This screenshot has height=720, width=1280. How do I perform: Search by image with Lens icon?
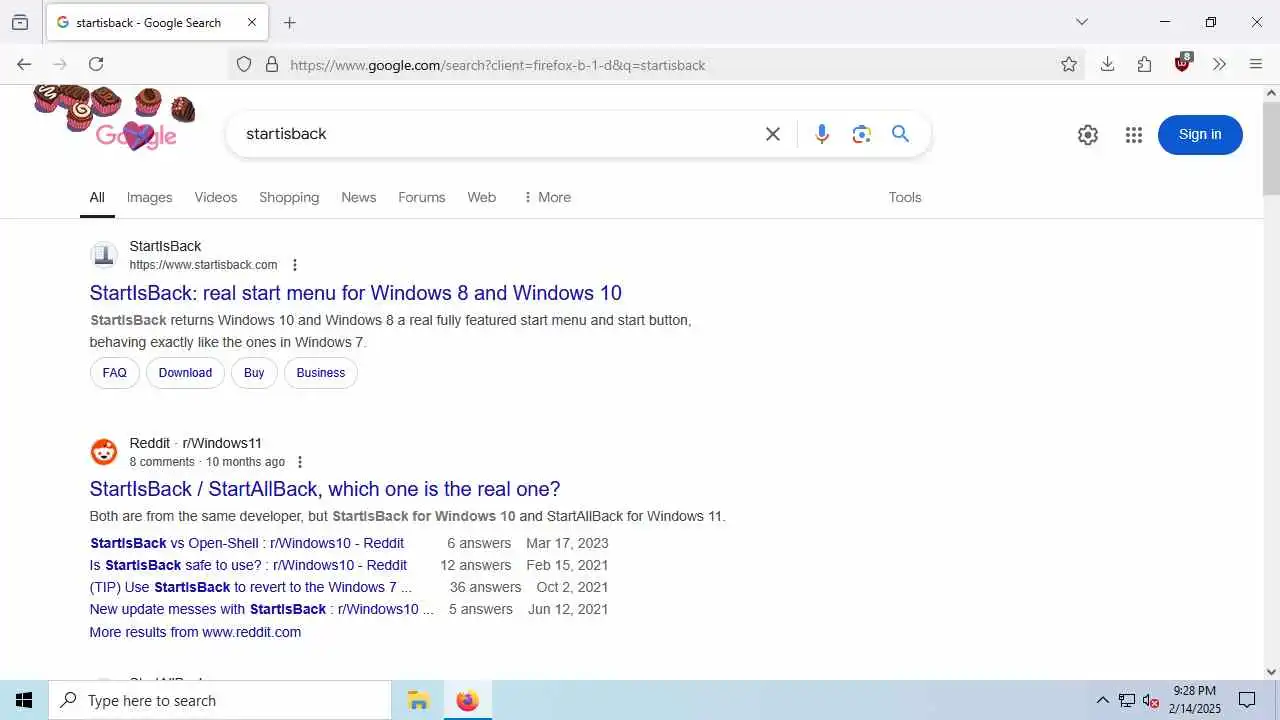click(862, 134)
